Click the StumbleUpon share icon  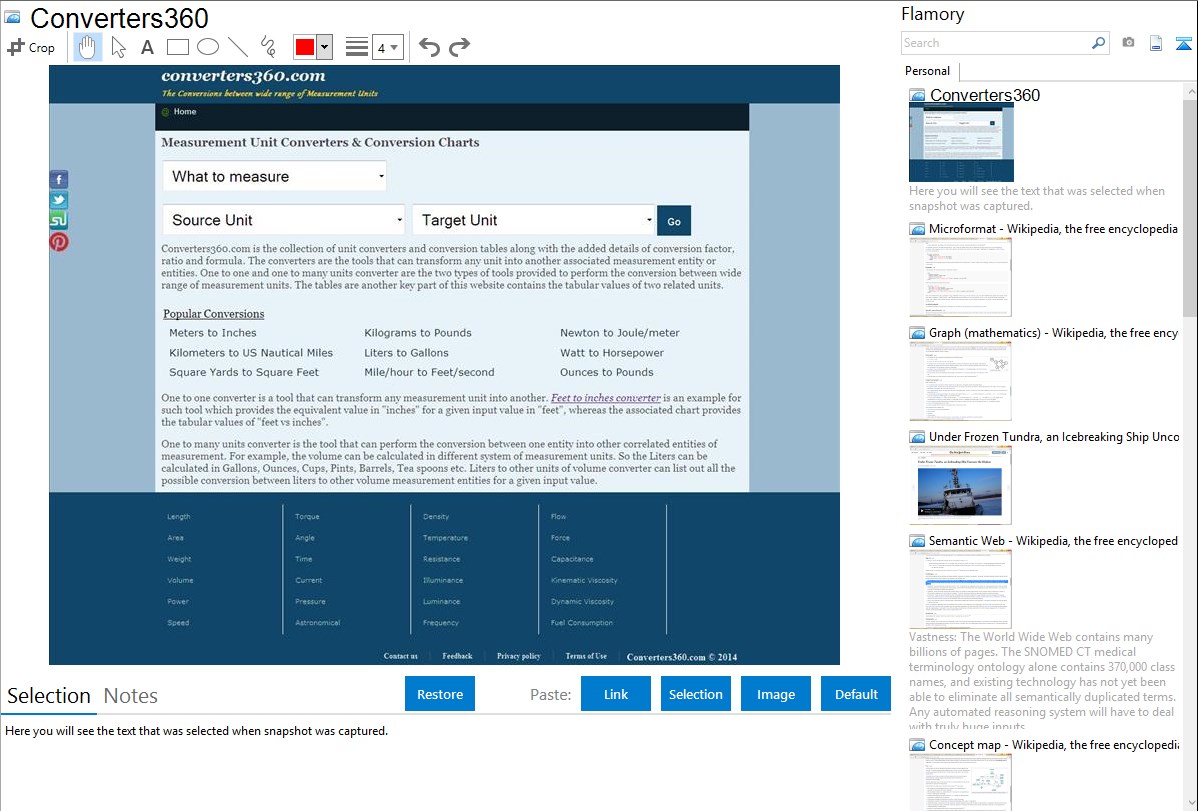coord(59,220)
